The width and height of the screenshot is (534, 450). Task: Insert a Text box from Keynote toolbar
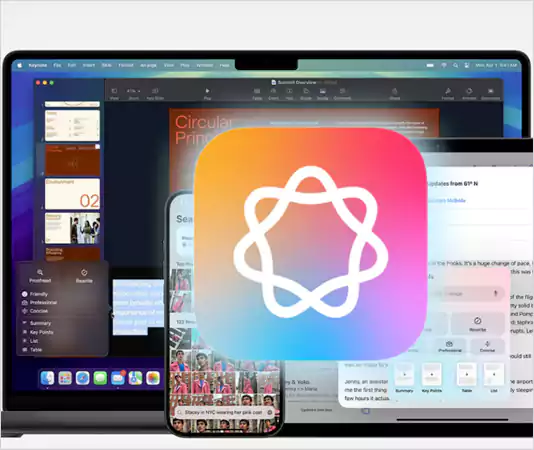pos(289,94)
